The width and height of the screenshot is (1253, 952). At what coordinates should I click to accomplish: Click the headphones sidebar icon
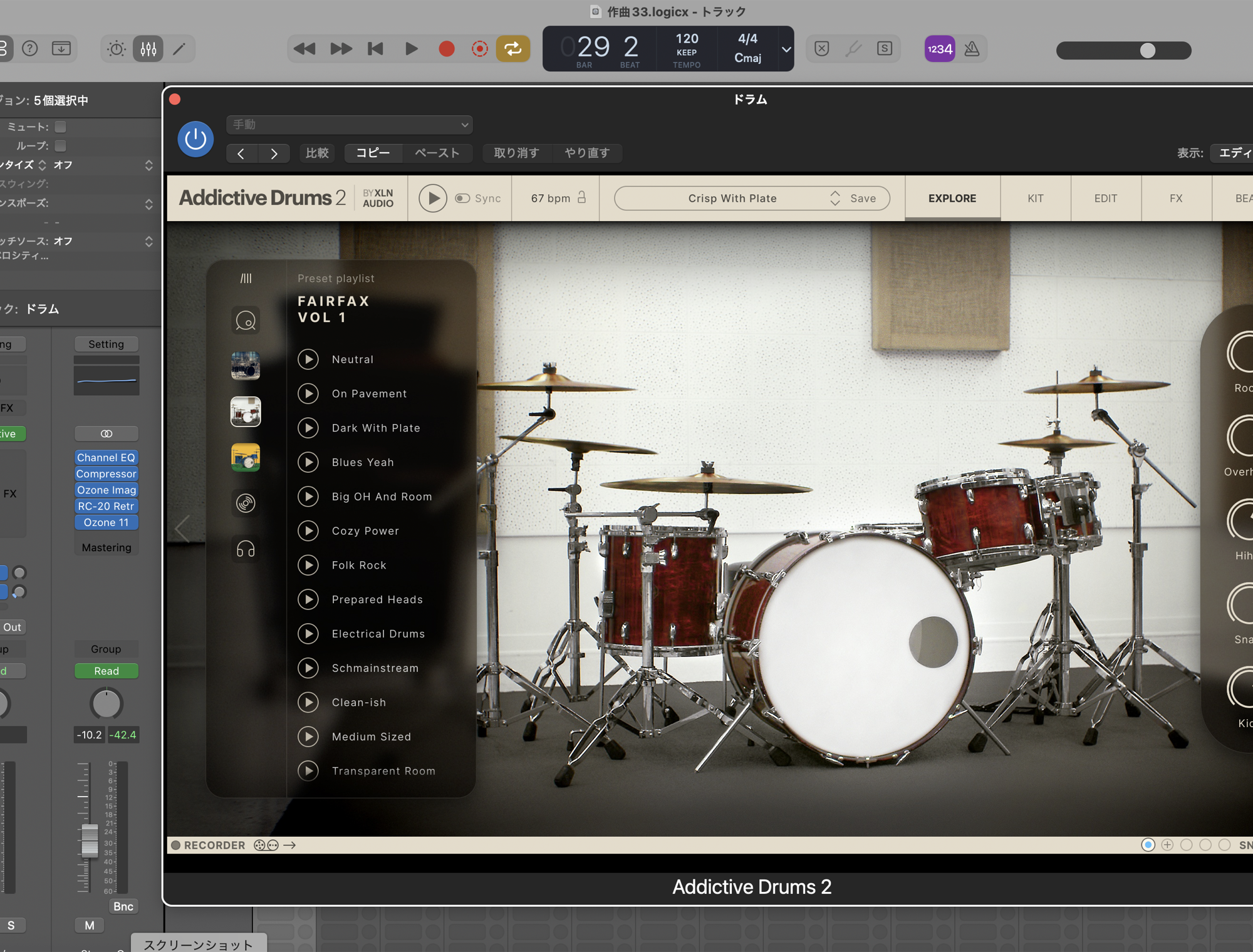click(x=246, y=549)
